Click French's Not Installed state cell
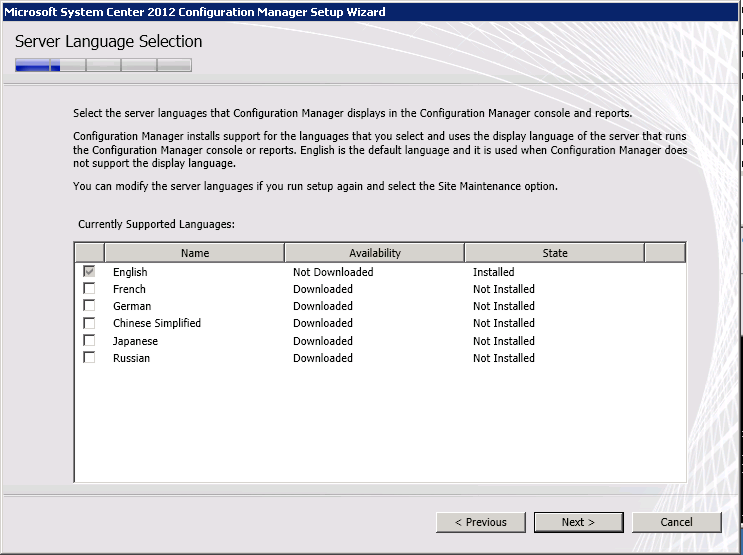The width and height of the screenshot is (743, 555). (504, 289)
